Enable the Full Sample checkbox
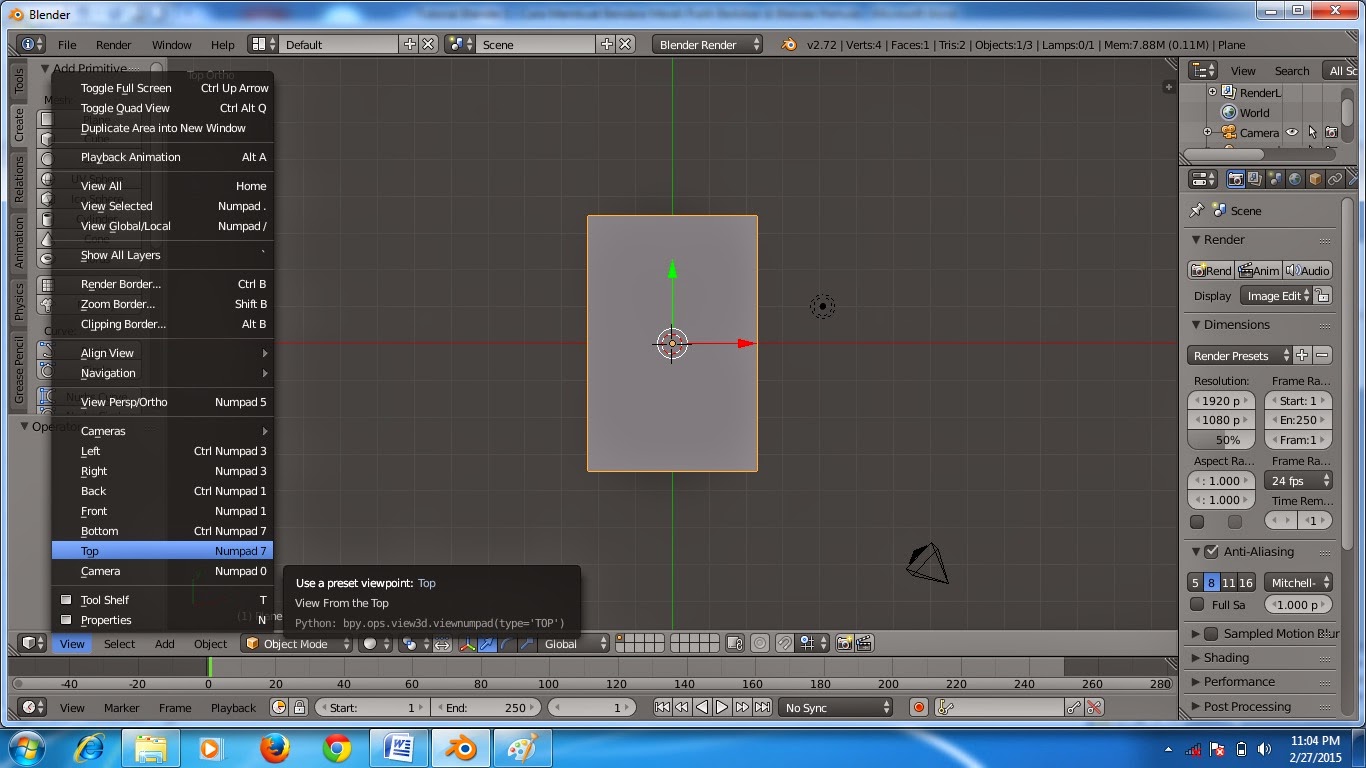The image size is (1366, 768). [1197, 604]
